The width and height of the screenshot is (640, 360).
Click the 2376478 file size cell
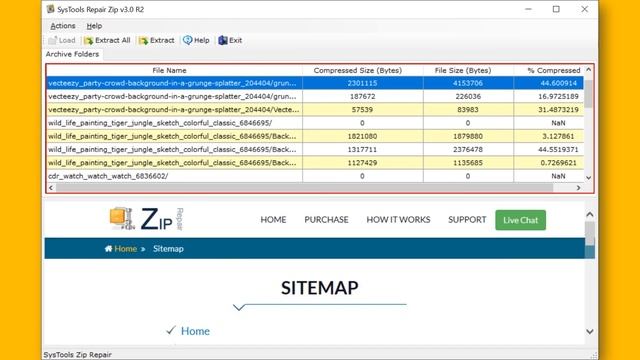[x=468, y=149]
